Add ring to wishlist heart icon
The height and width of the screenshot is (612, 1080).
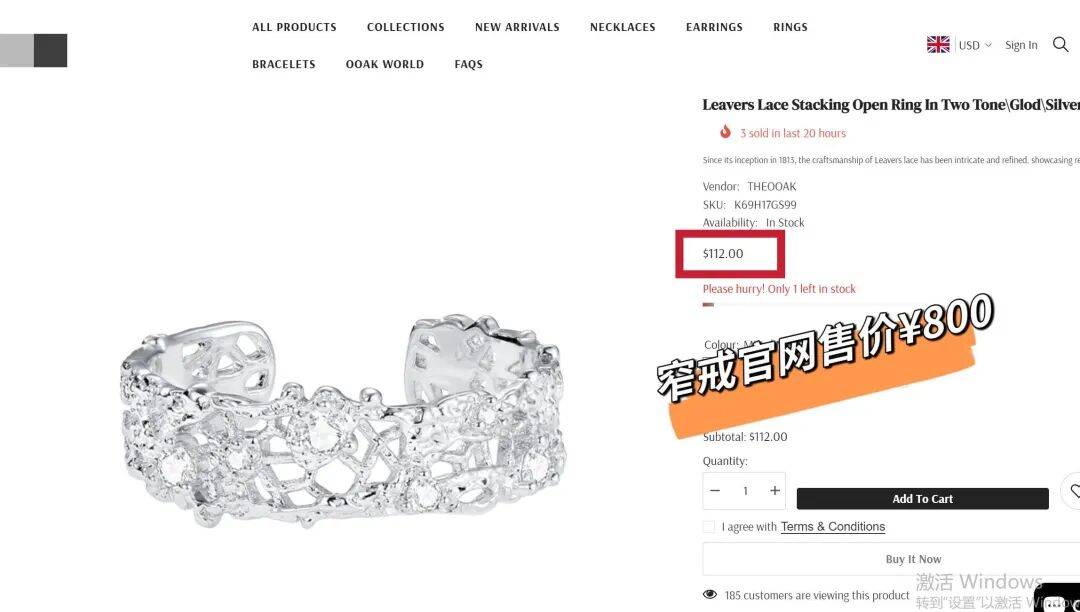click(x=1073, y=491)
